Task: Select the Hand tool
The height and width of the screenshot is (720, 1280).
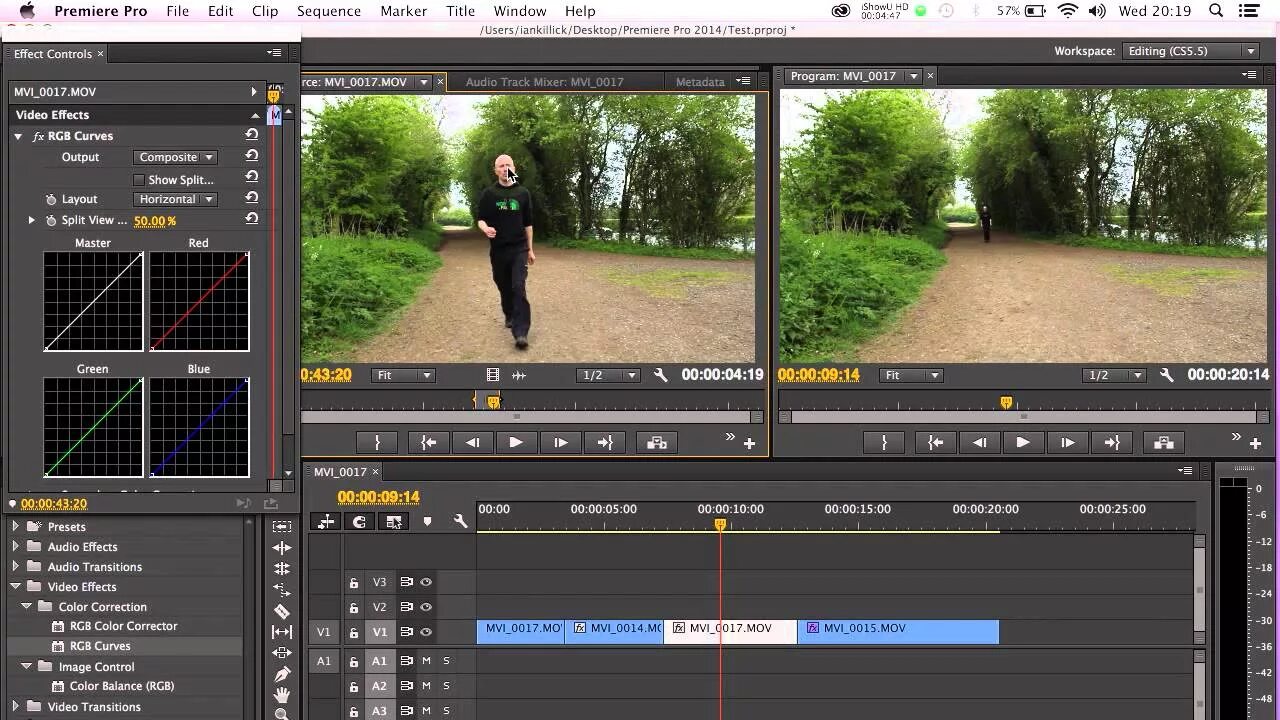Action: [x=282, y=695]
